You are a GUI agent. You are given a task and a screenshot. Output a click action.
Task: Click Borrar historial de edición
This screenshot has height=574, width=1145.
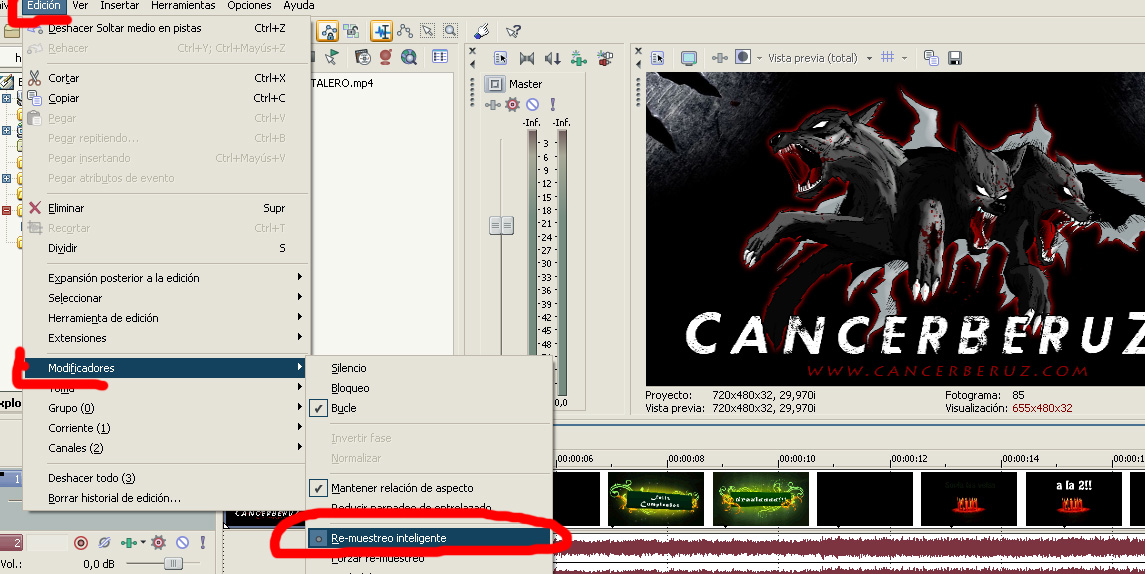coord(166,498)
